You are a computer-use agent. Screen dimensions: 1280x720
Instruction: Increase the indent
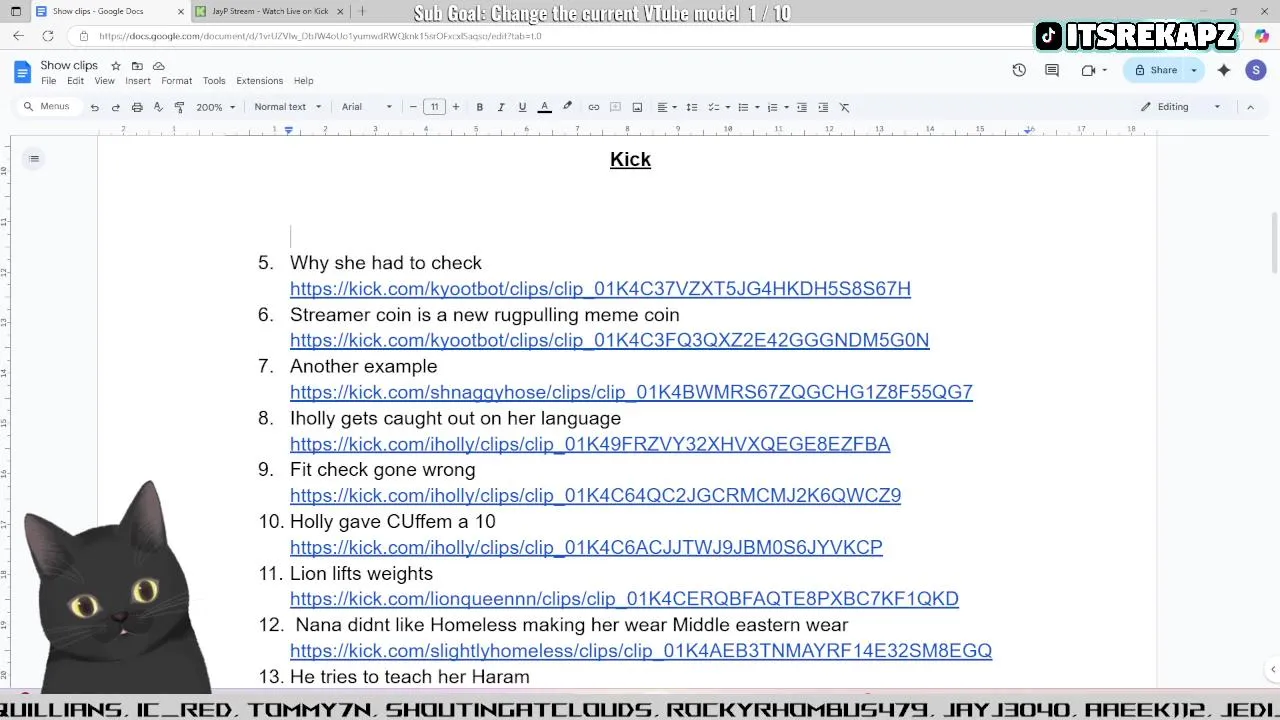[x=823, y=107]
